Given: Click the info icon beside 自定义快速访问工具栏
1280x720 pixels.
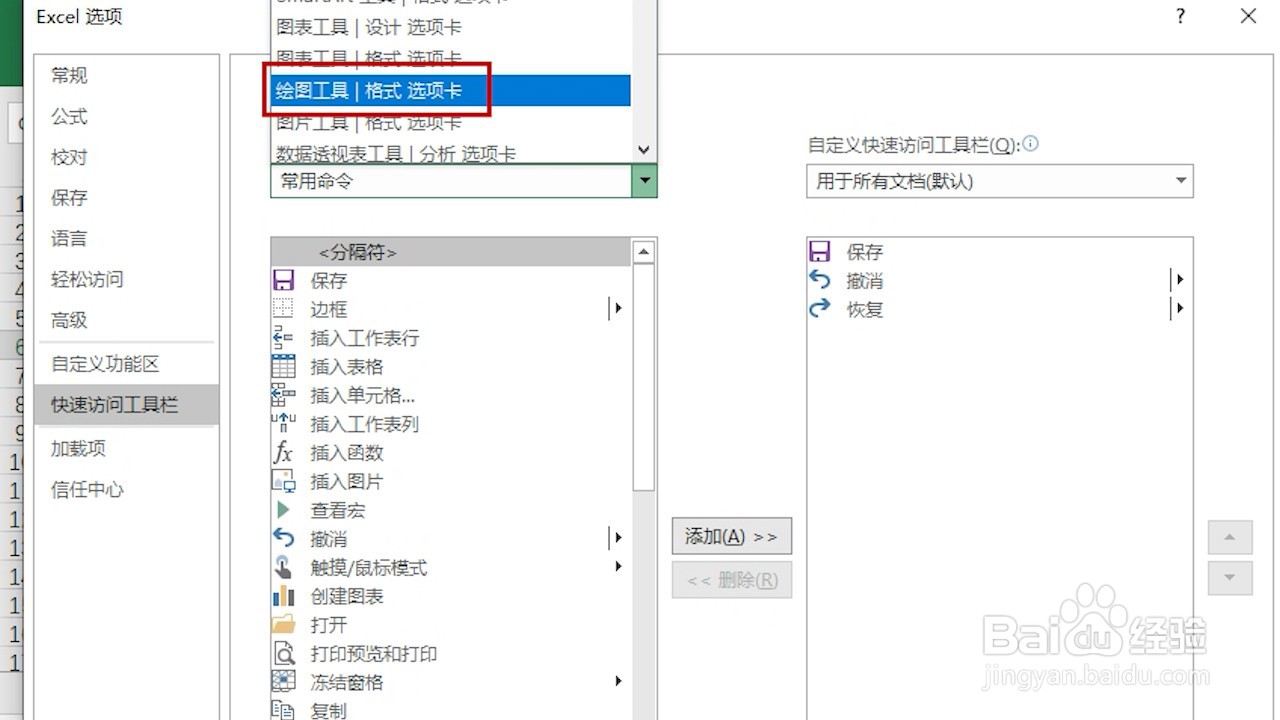Looking at the screenshot, I should (x=1030, y=144).
